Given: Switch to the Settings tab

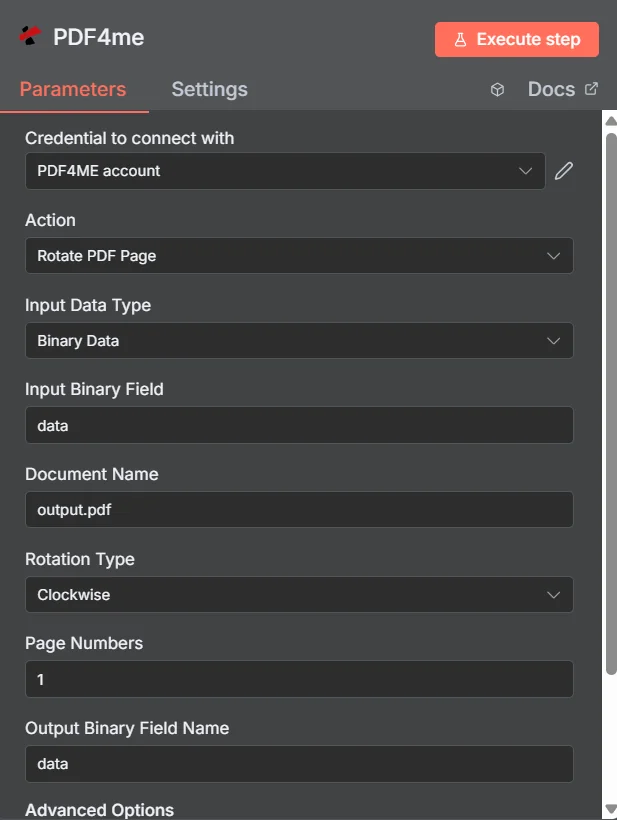Looking at the screenshot, I should click(x=209, y=89).
